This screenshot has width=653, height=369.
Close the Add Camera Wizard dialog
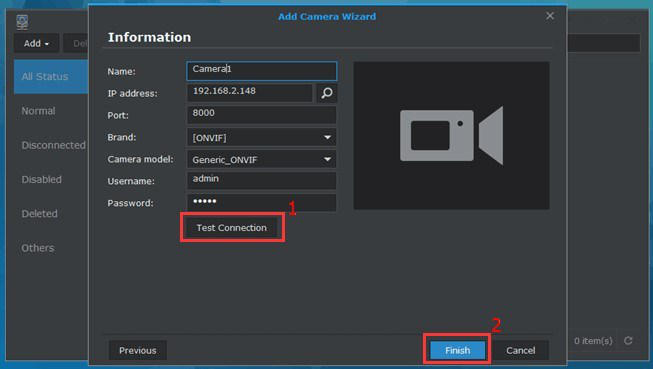[550, 16]
